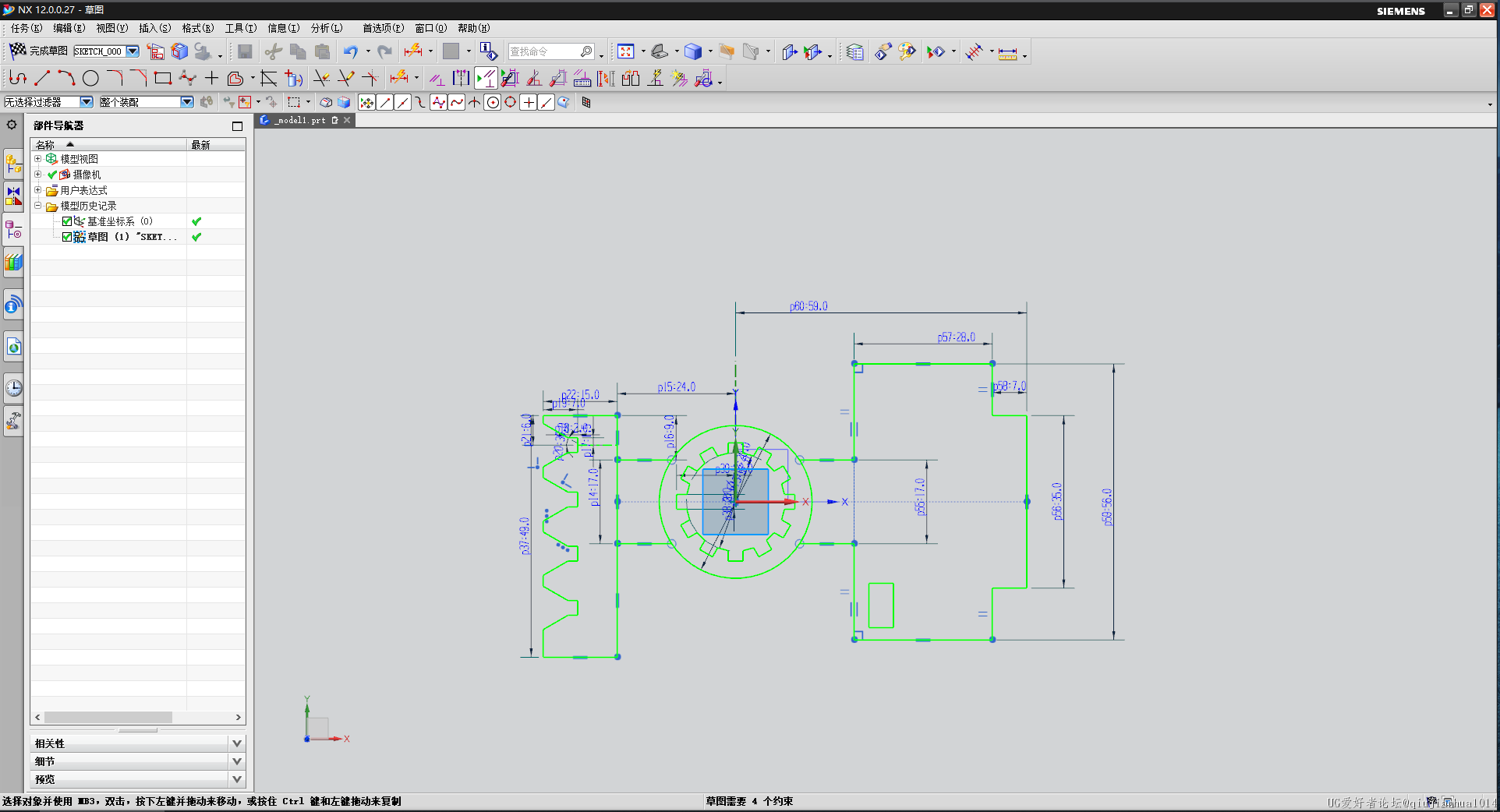The image size is (1500, 812).
Task: Maximize the Part Navigator panel
Action: click(237, 125)
